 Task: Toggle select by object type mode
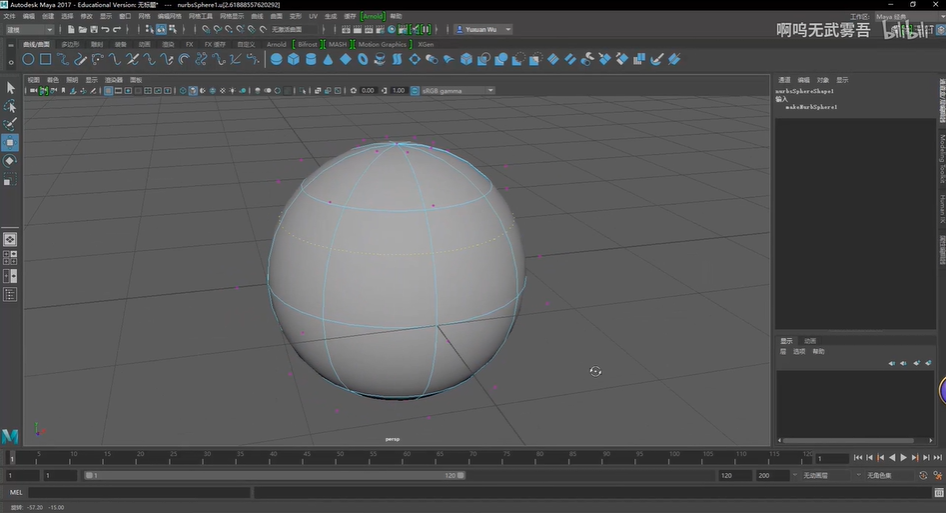(161, 29)
